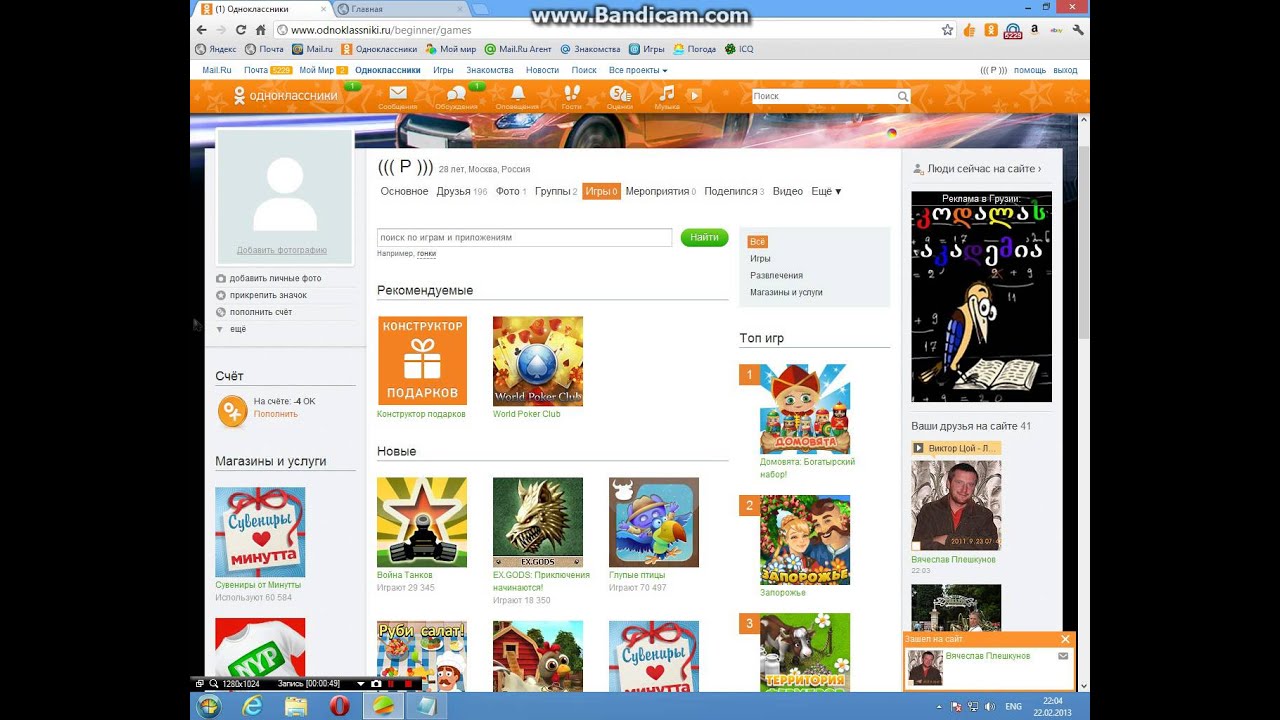Screen dimensions: 1280x720
Task: Open the Друзья profile tab
Action: click(x=461, y=191)
